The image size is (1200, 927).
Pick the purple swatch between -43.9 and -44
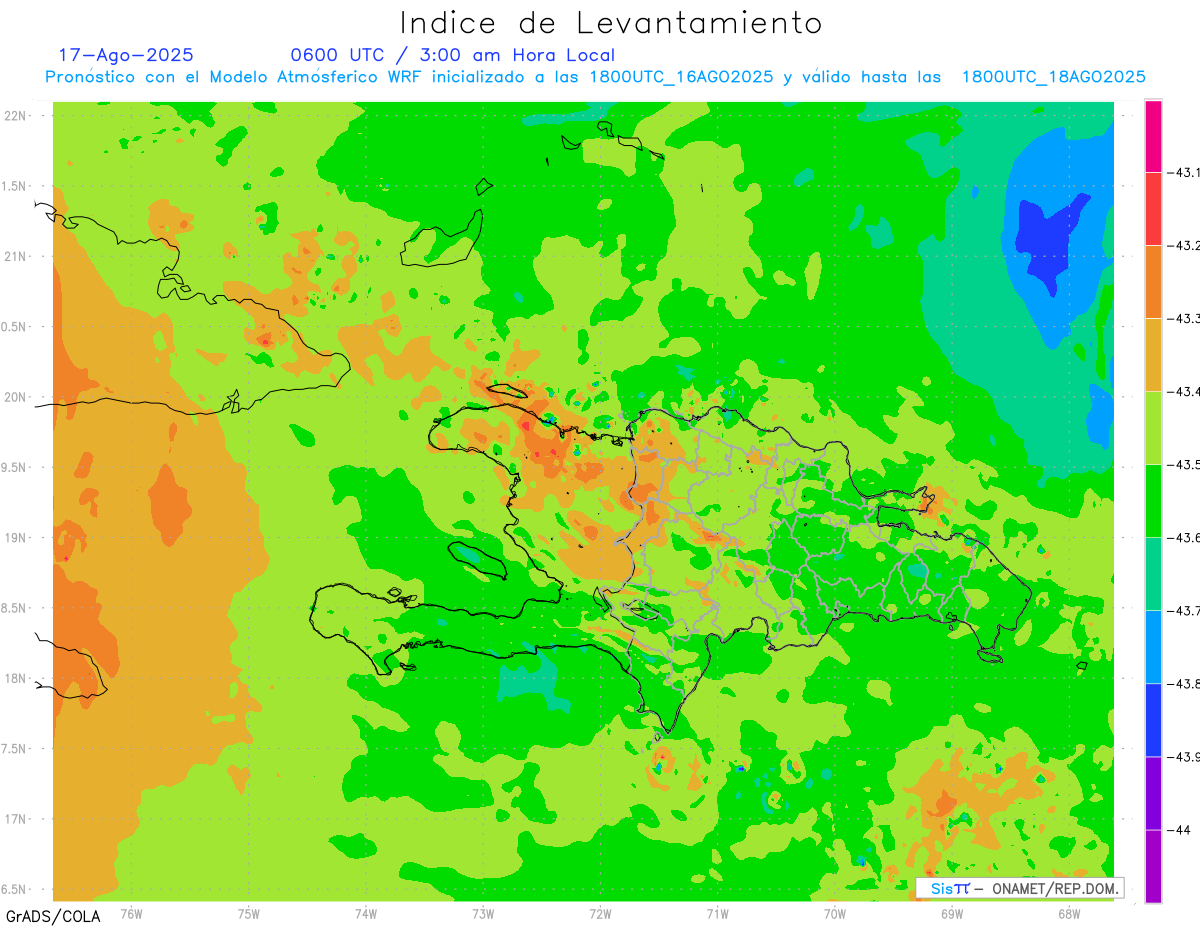(x=1153, y=793)
